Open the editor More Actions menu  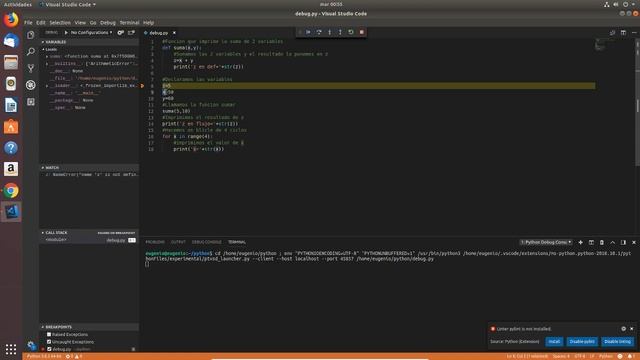pyautogui.click(x=634, y=33)
